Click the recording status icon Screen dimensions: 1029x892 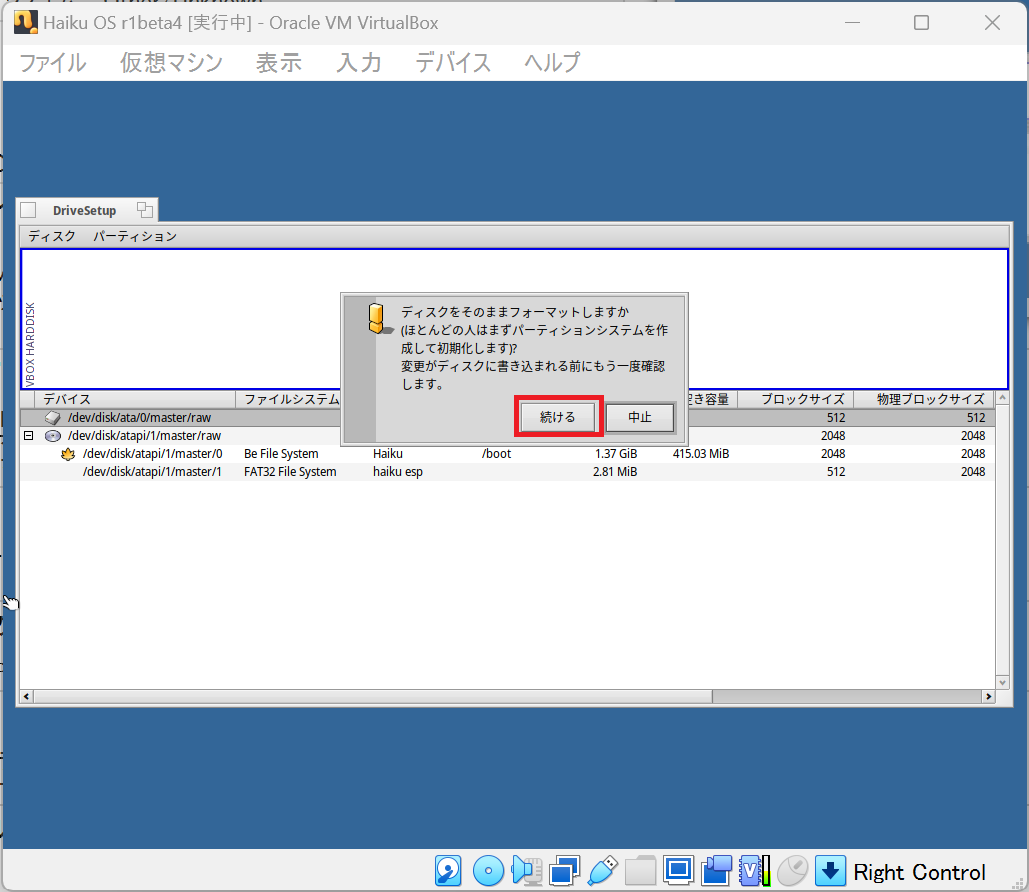click(x=717, y=871)
